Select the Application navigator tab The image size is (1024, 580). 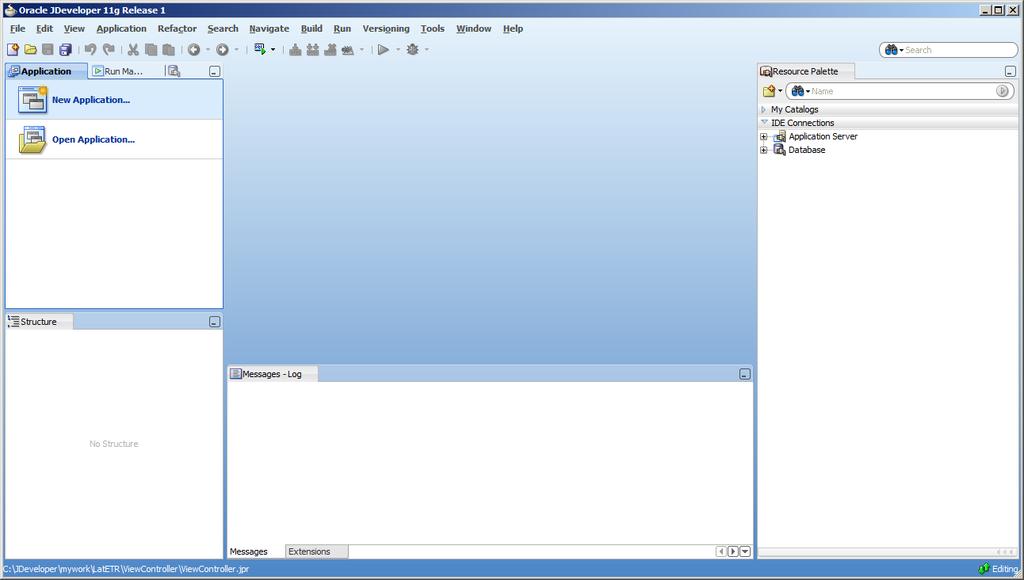(x=46, y=71)
